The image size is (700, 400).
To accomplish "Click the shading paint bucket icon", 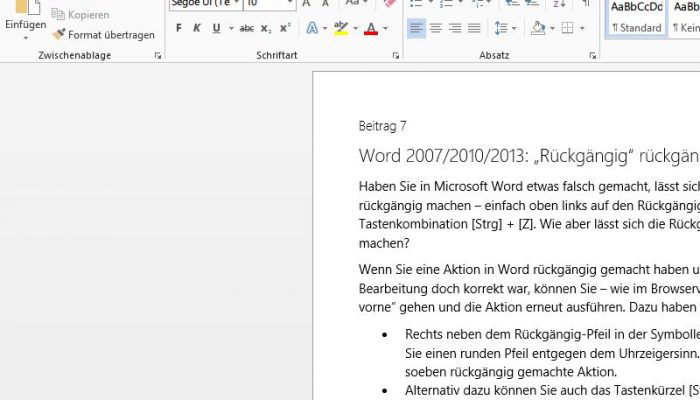I will (x=538, y=28).
